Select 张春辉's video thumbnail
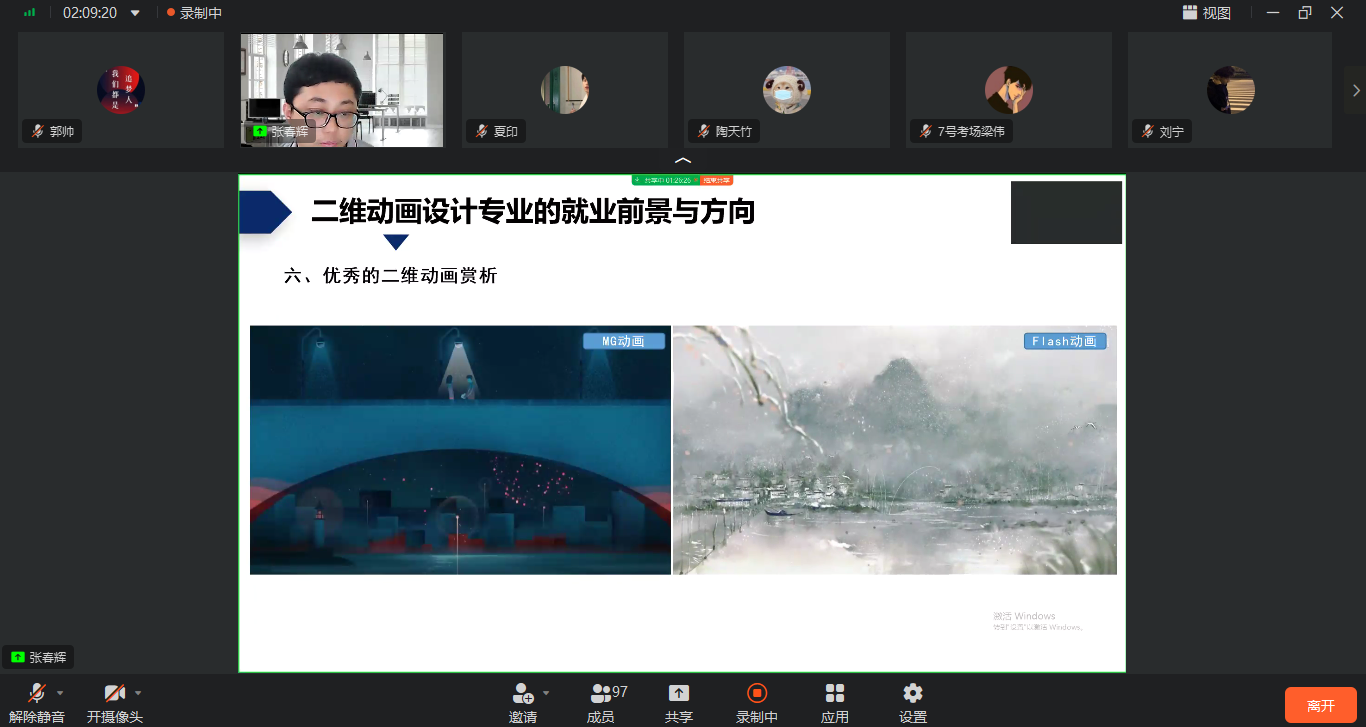This screenshot has height=727, width=1366. pyautogui.click(x=342, y=90)
